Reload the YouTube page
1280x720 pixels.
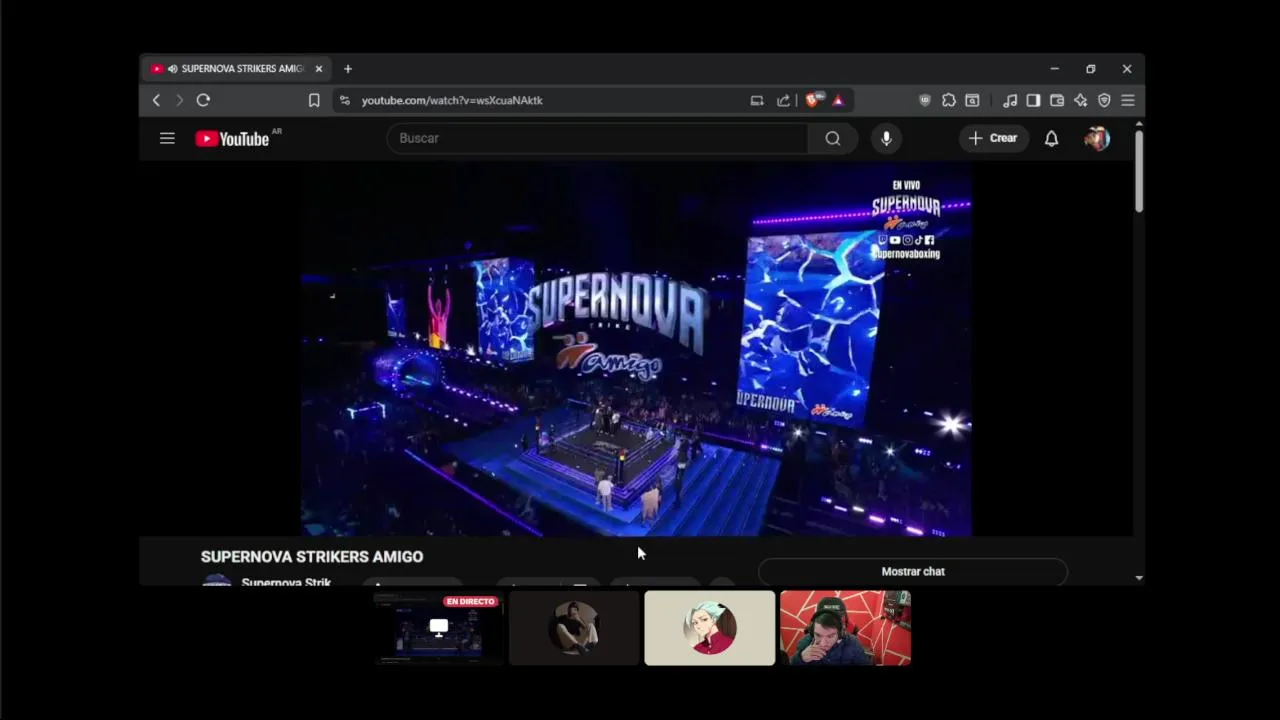click(203, 100)
